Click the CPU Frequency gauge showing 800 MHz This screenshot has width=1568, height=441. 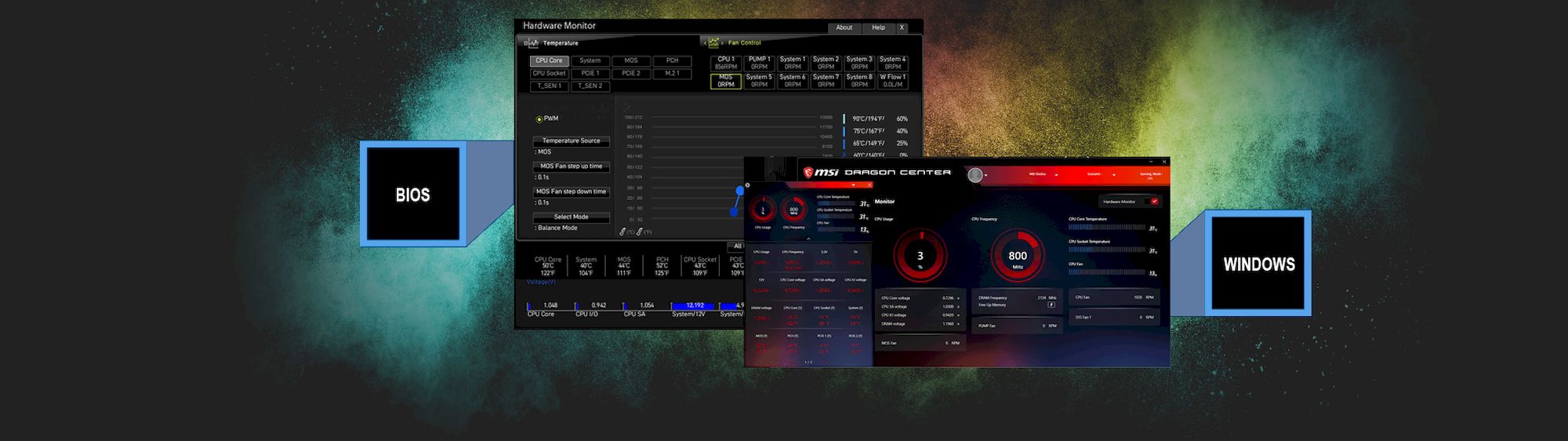1018,256
